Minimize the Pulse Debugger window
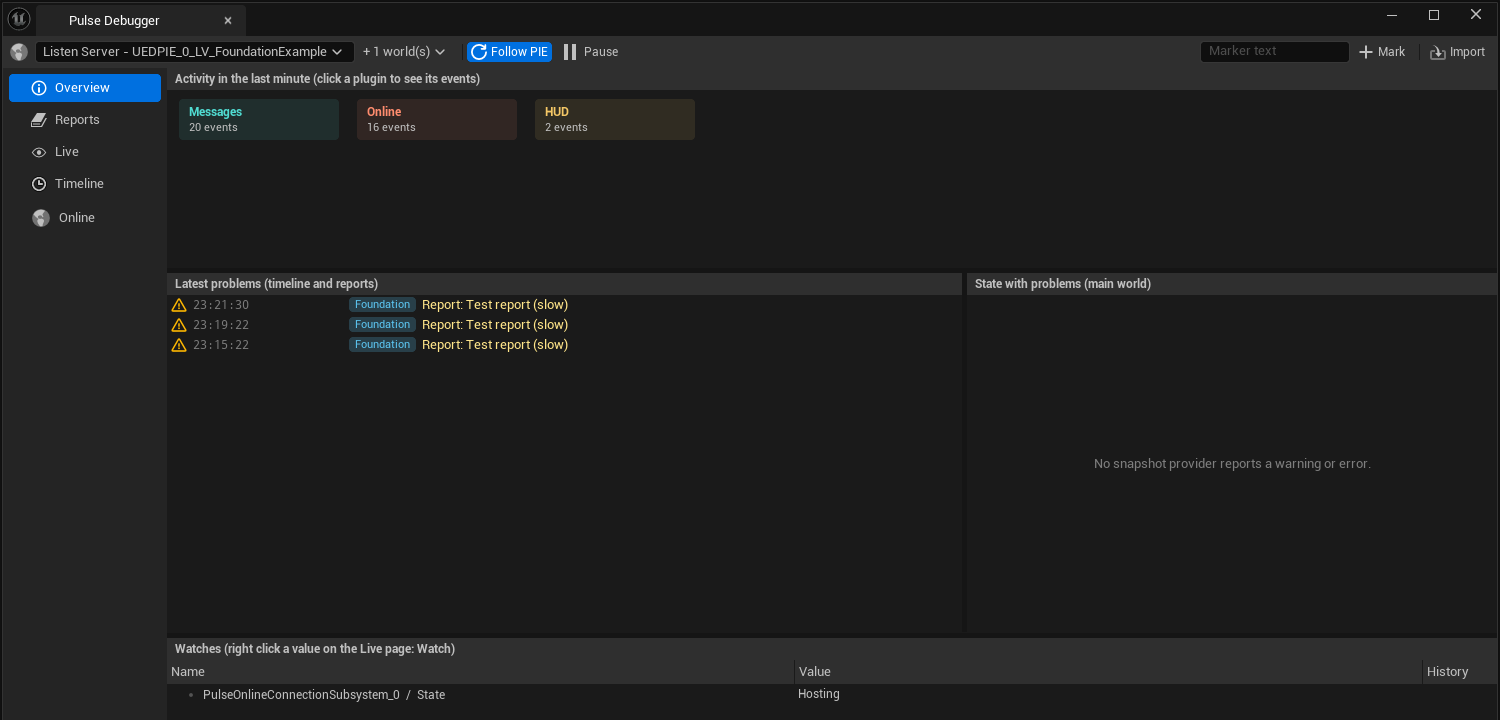This screenshot has height=720, width=1500. 1392,15
